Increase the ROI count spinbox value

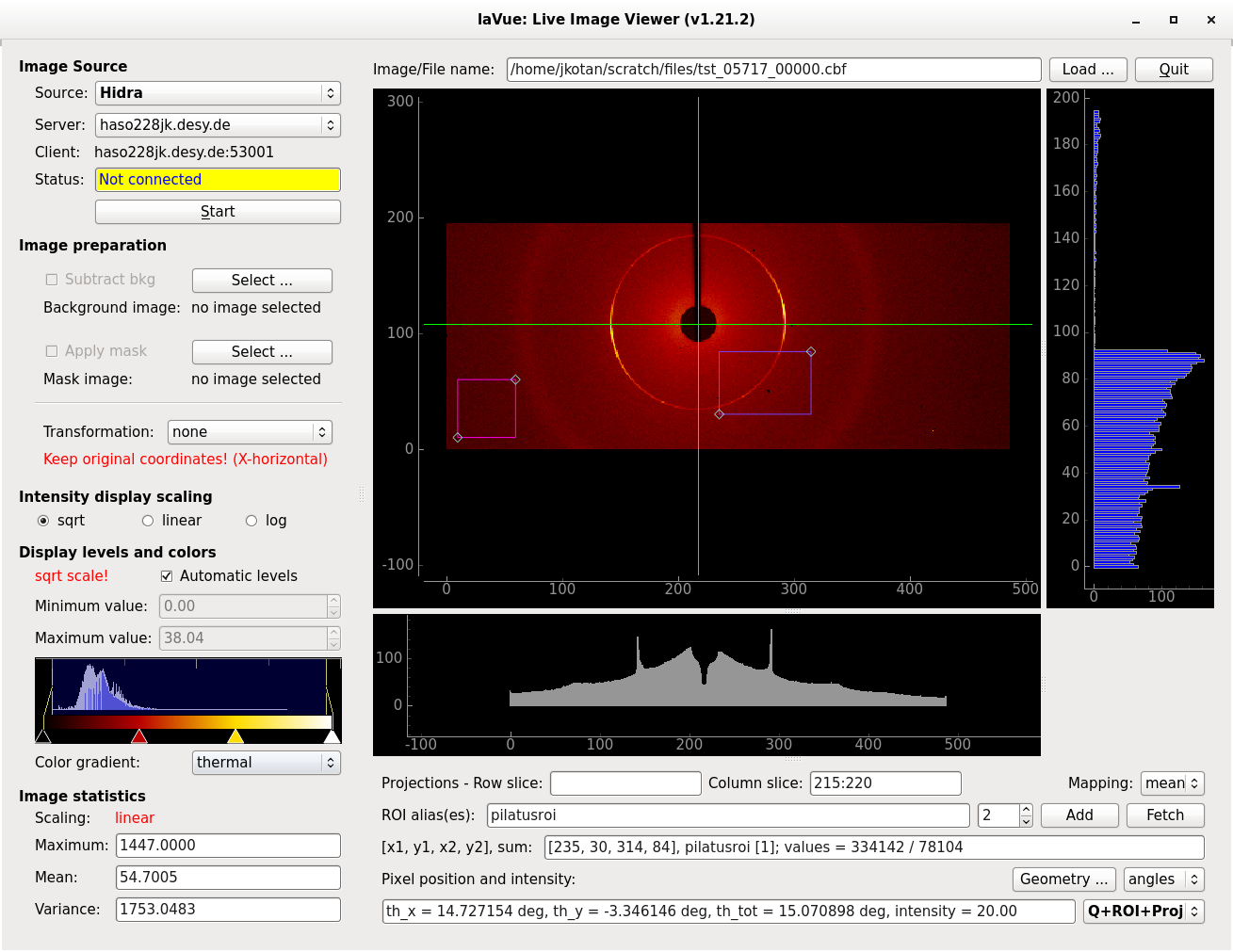pos(1026,810)
